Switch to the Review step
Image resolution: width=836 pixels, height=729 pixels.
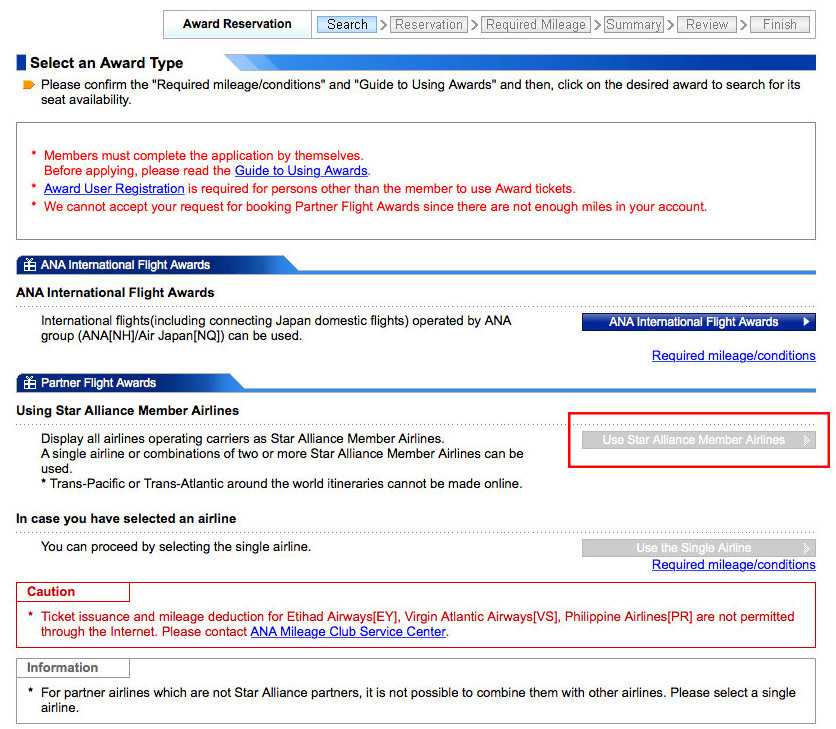(707, 24)
